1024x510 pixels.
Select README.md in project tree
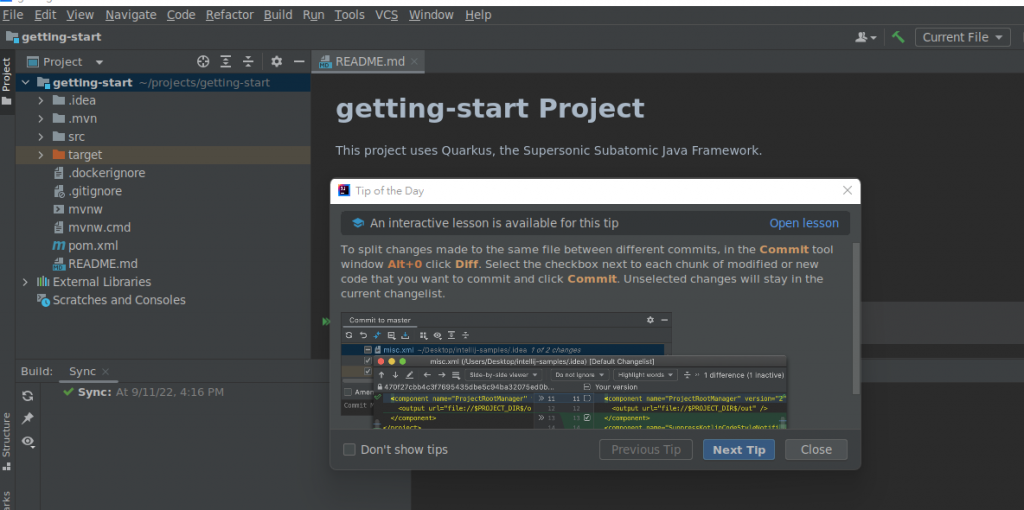[x=103, y=264]
